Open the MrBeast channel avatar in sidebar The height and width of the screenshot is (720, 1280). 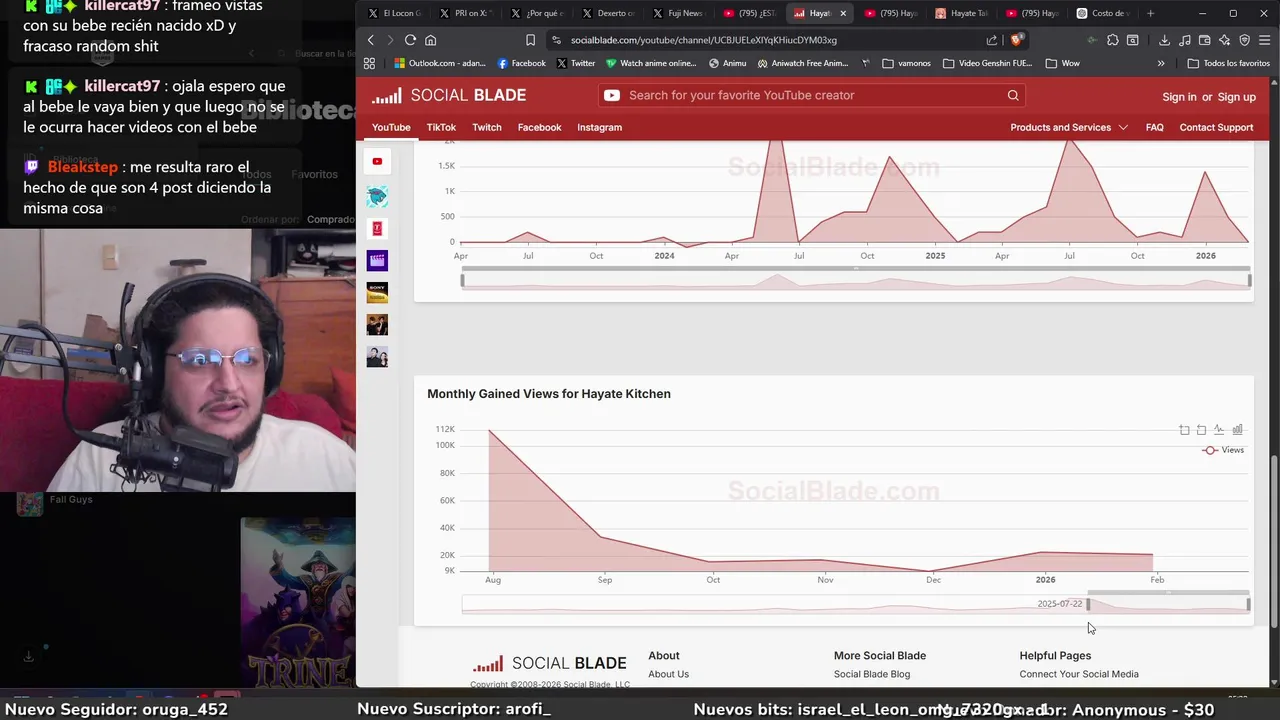377,196
